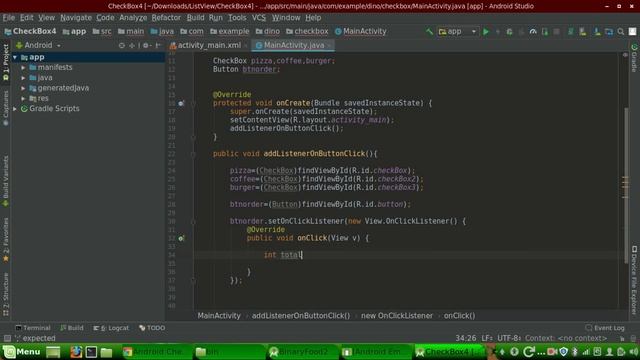
Task: Toggle the Build Variants side panel
Action: (6, 181)
